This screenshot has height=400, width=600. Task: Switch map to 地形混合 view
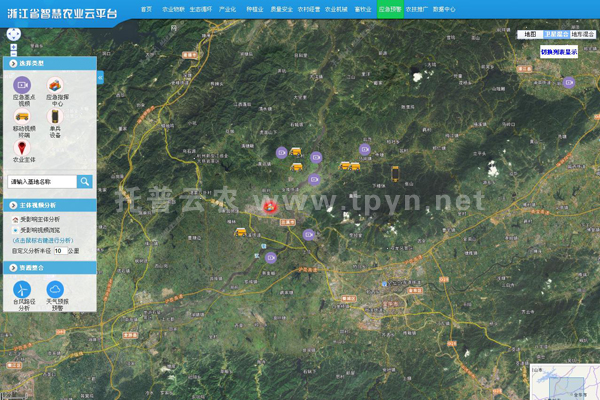tap(582, 34)
